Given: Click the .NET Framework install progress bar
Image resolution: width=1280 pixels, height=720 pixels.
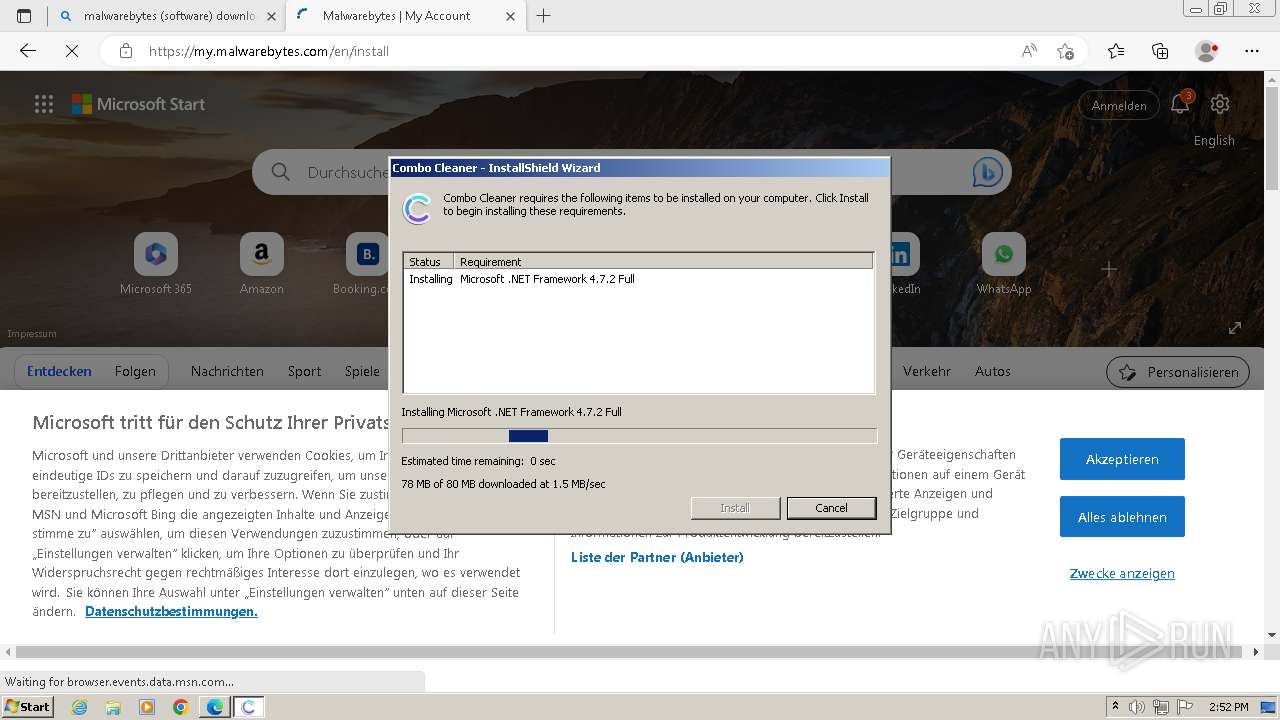Looking at the screenshot, I should (639, 436).
